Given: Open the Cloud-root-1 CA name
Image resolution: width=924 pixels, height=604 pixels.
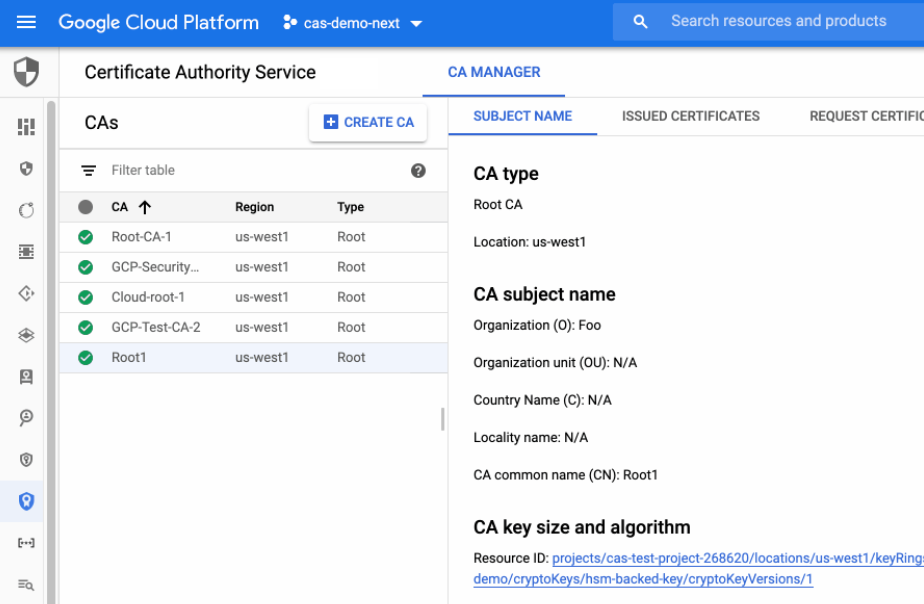Looking at the screenshot, I should [148, 297].
